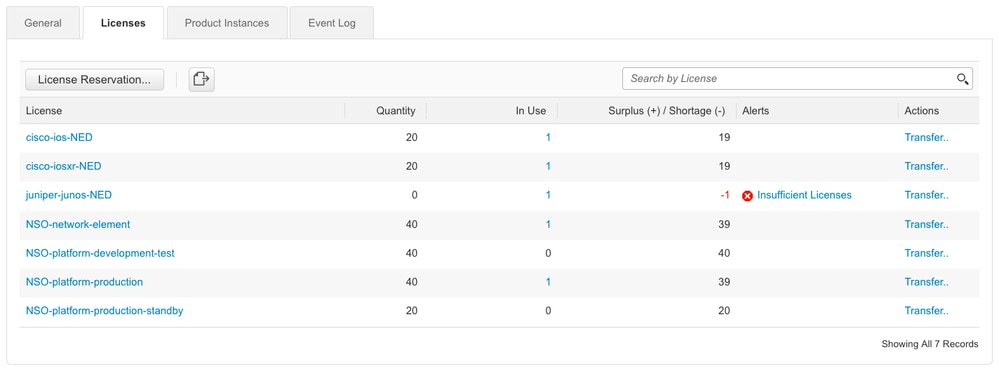Open the cisco-ios-NED license link
The image size is (999, 371).
pos(59,137)
